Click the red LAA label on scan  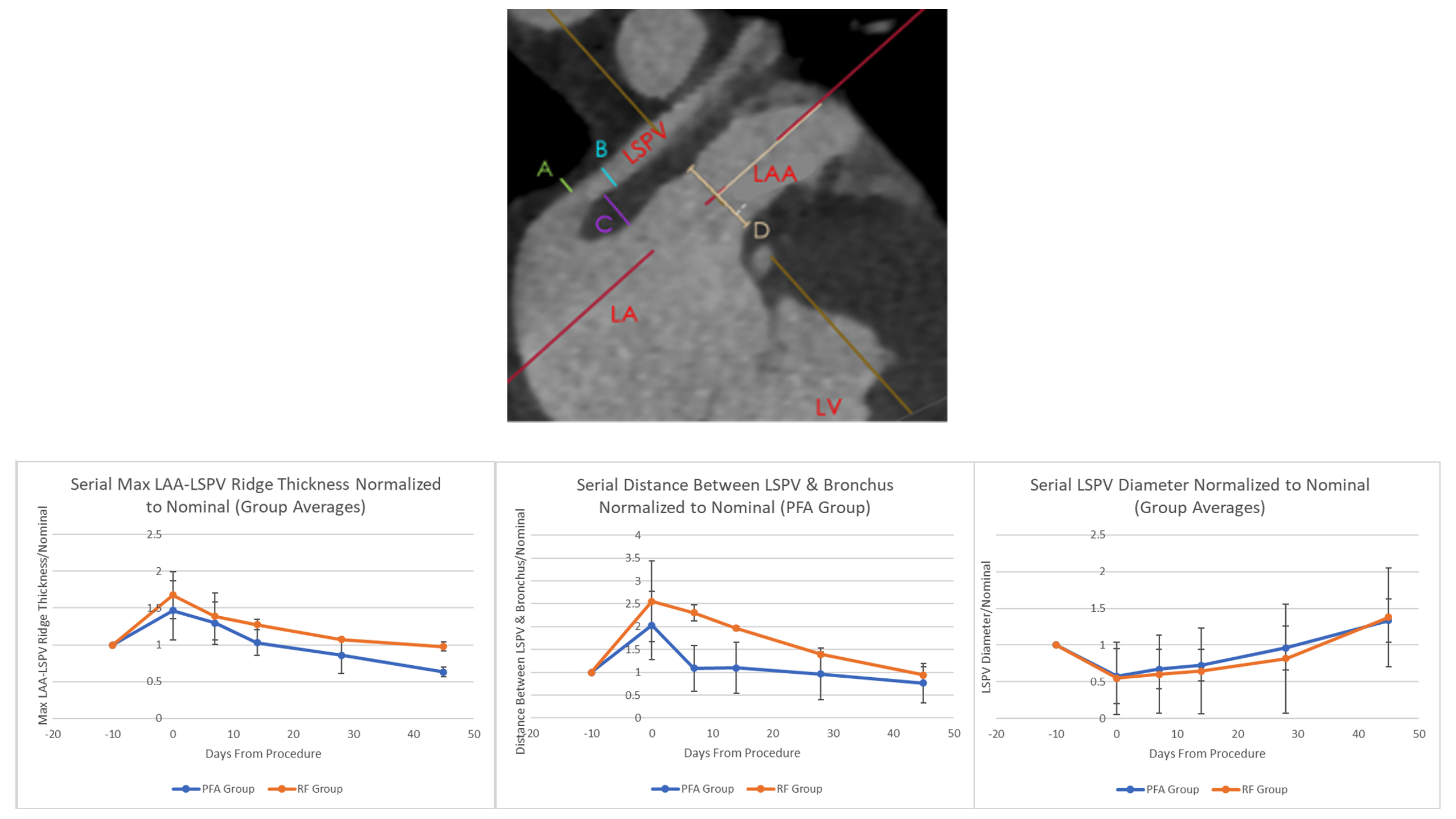pos(774,174)
